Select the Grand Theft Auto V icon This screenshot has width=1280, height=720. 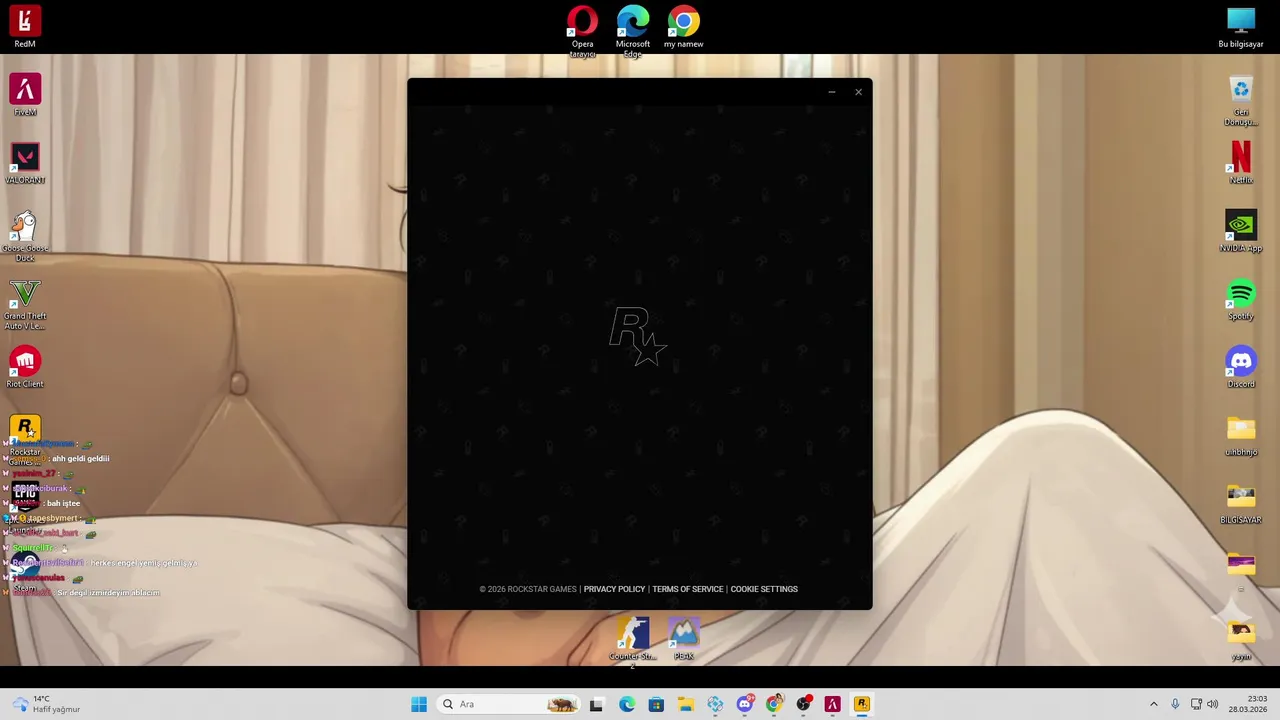pyautogui.click(x=25, y=304)
